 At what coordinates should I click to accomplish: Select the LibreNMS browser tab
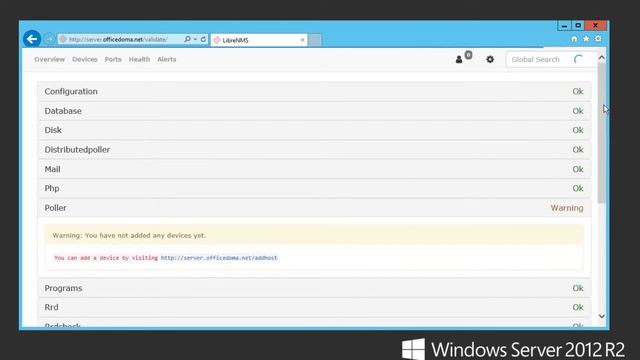259,40
